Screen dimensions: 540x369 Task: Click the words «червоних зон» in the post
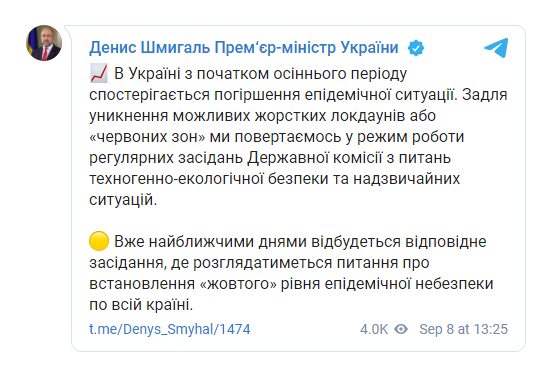coord(147,137)
